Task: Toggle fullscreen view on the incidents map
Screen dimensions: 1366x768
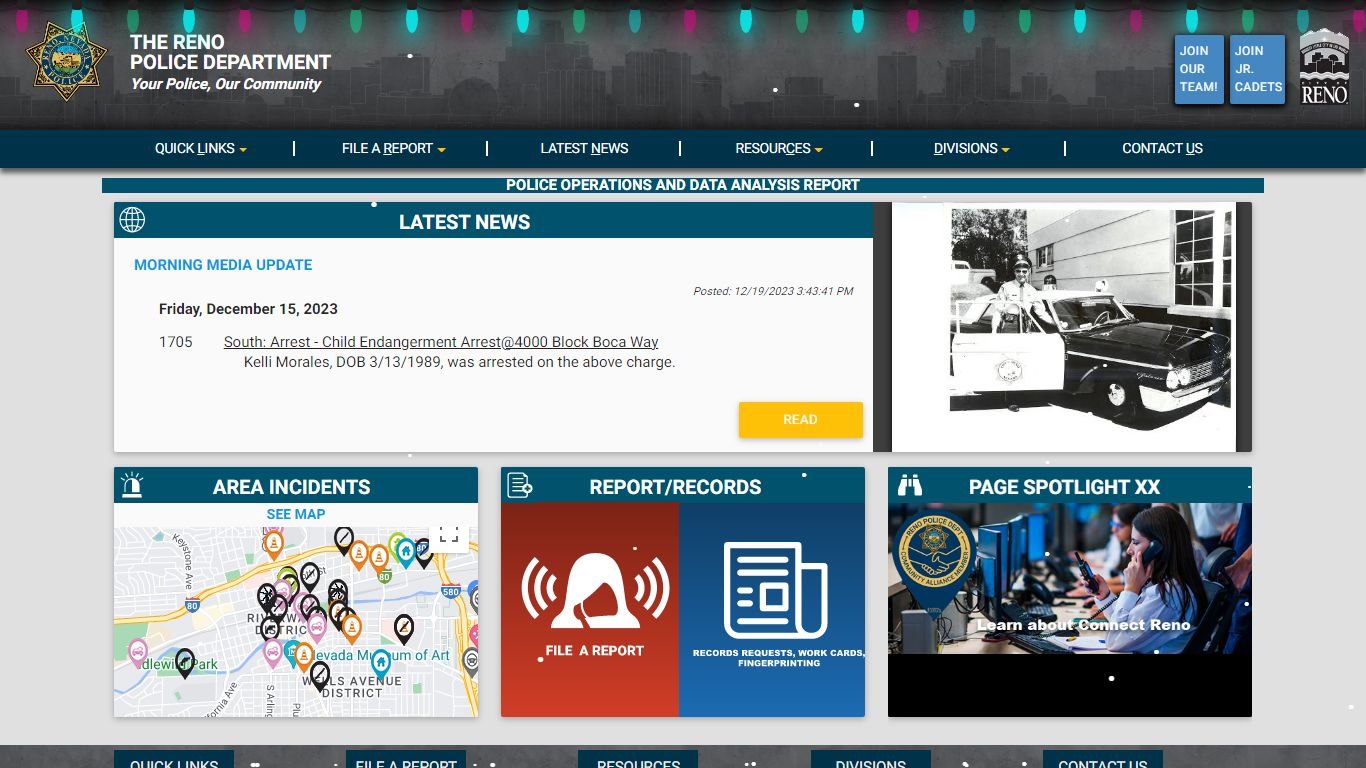Action: point(449,534)
